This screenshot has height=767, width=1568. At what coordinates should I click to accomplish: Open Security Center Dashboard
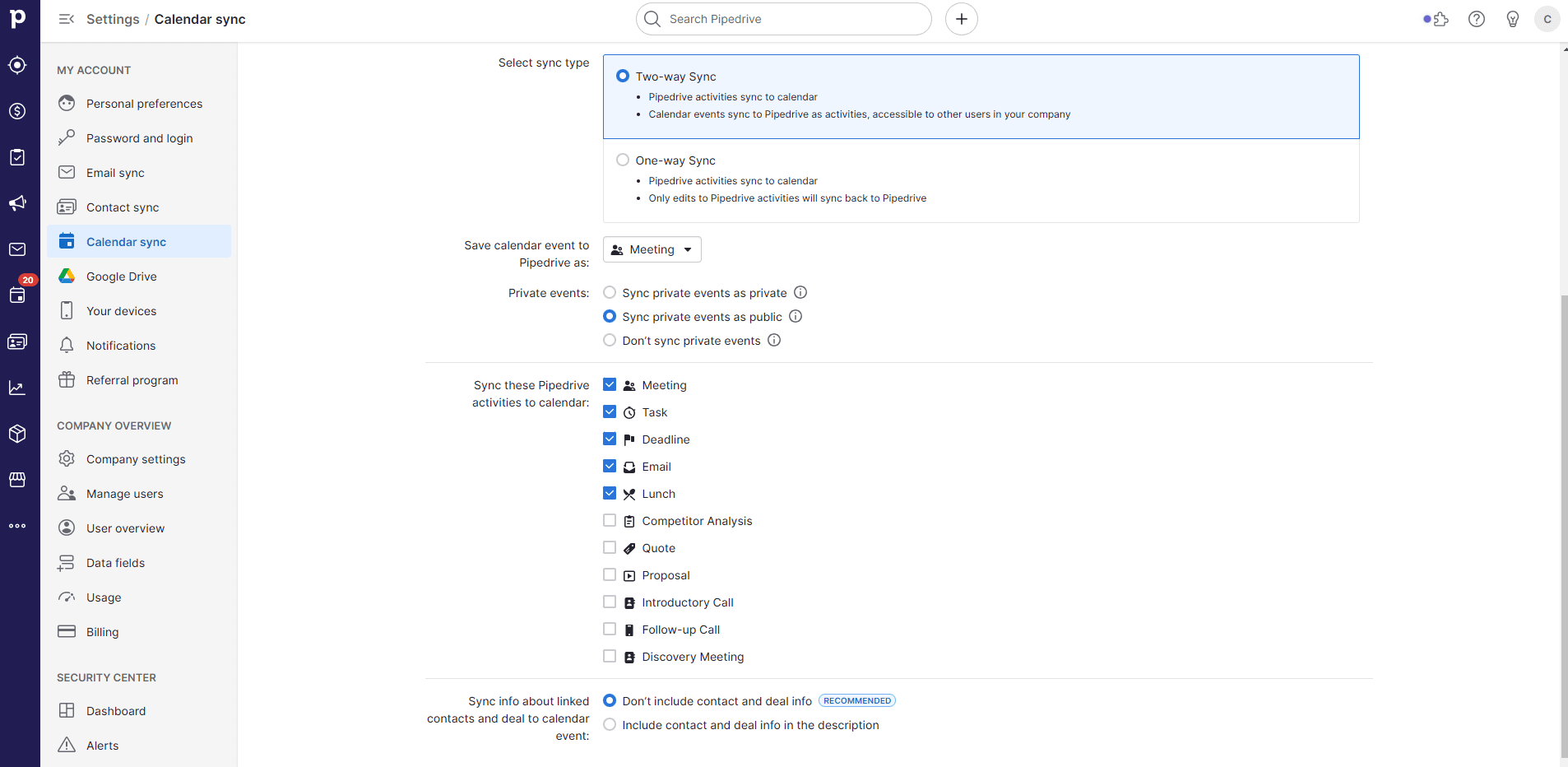click(139, 711)
